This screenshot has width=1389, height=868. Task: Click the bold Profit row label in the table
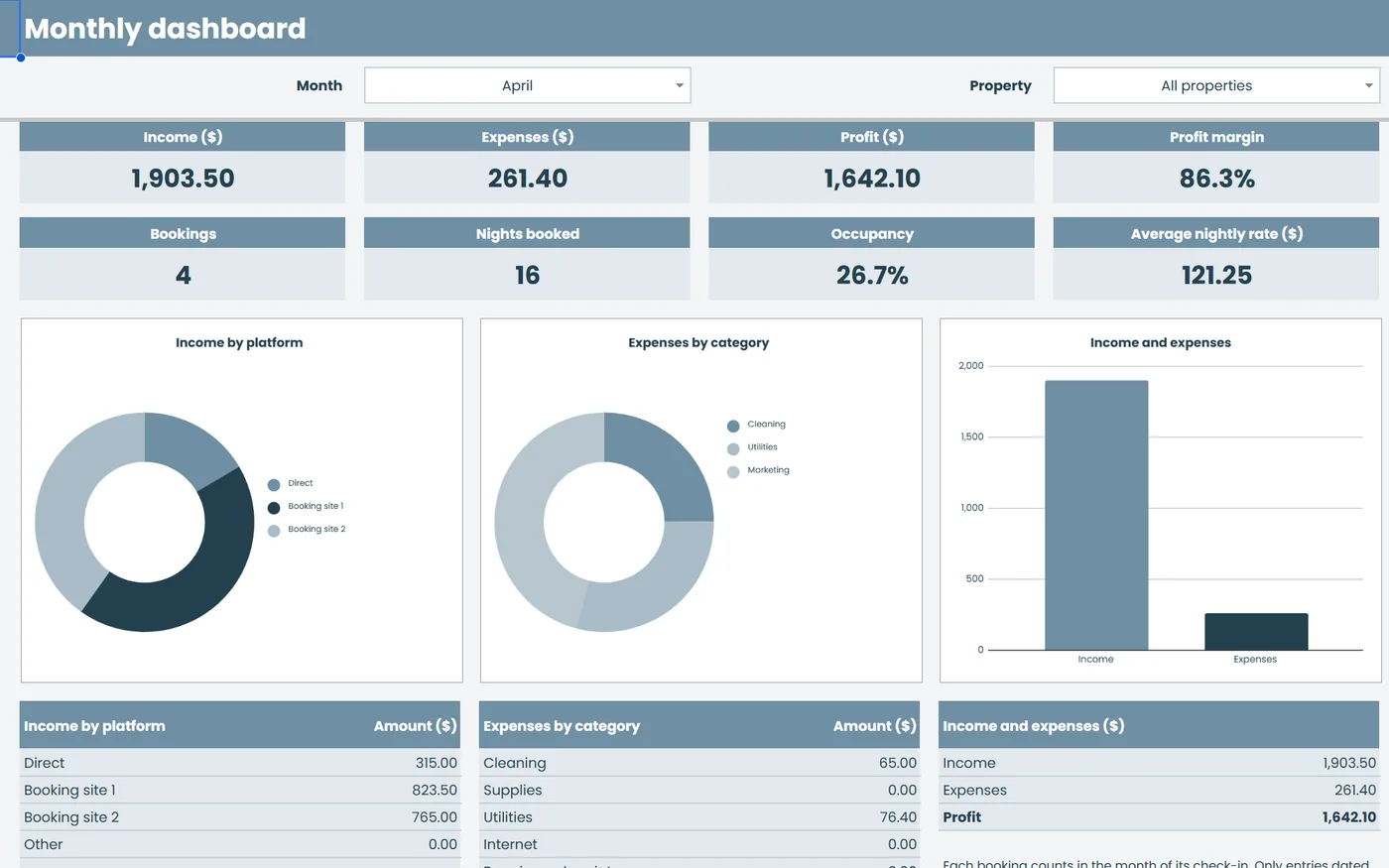point(961,817)
